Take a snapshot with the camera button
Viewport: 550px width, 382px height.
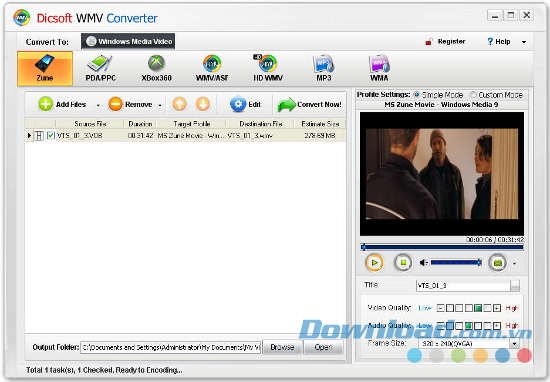tap(497, 262)
